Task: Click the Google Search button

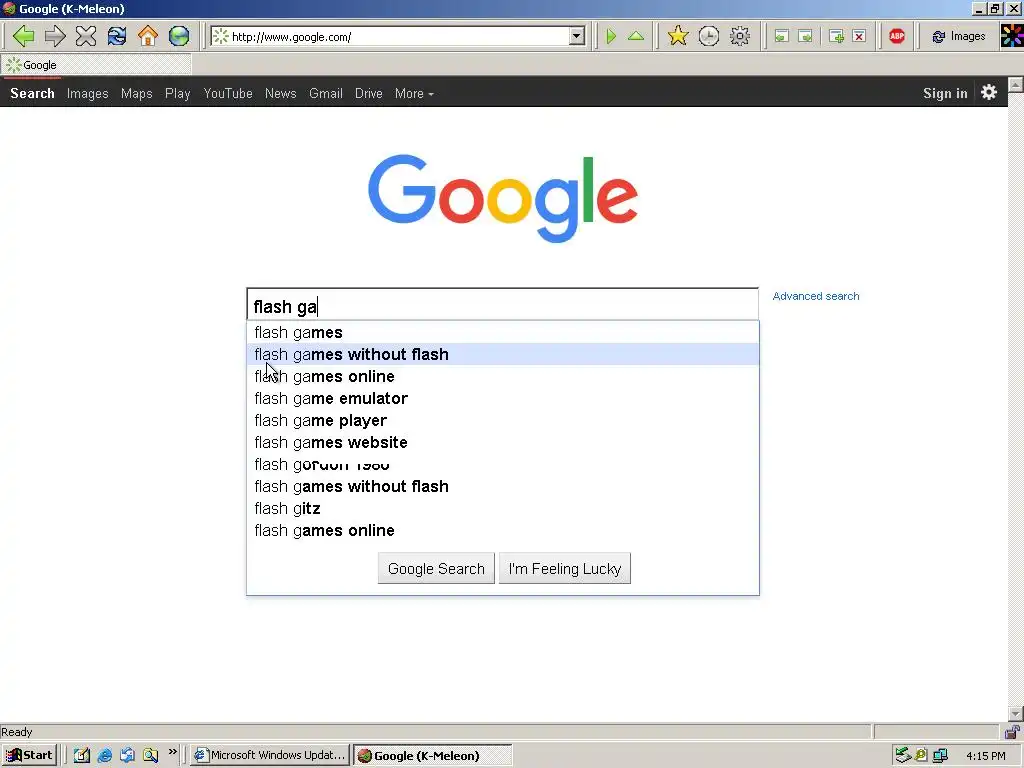Action: coord(436,568)
